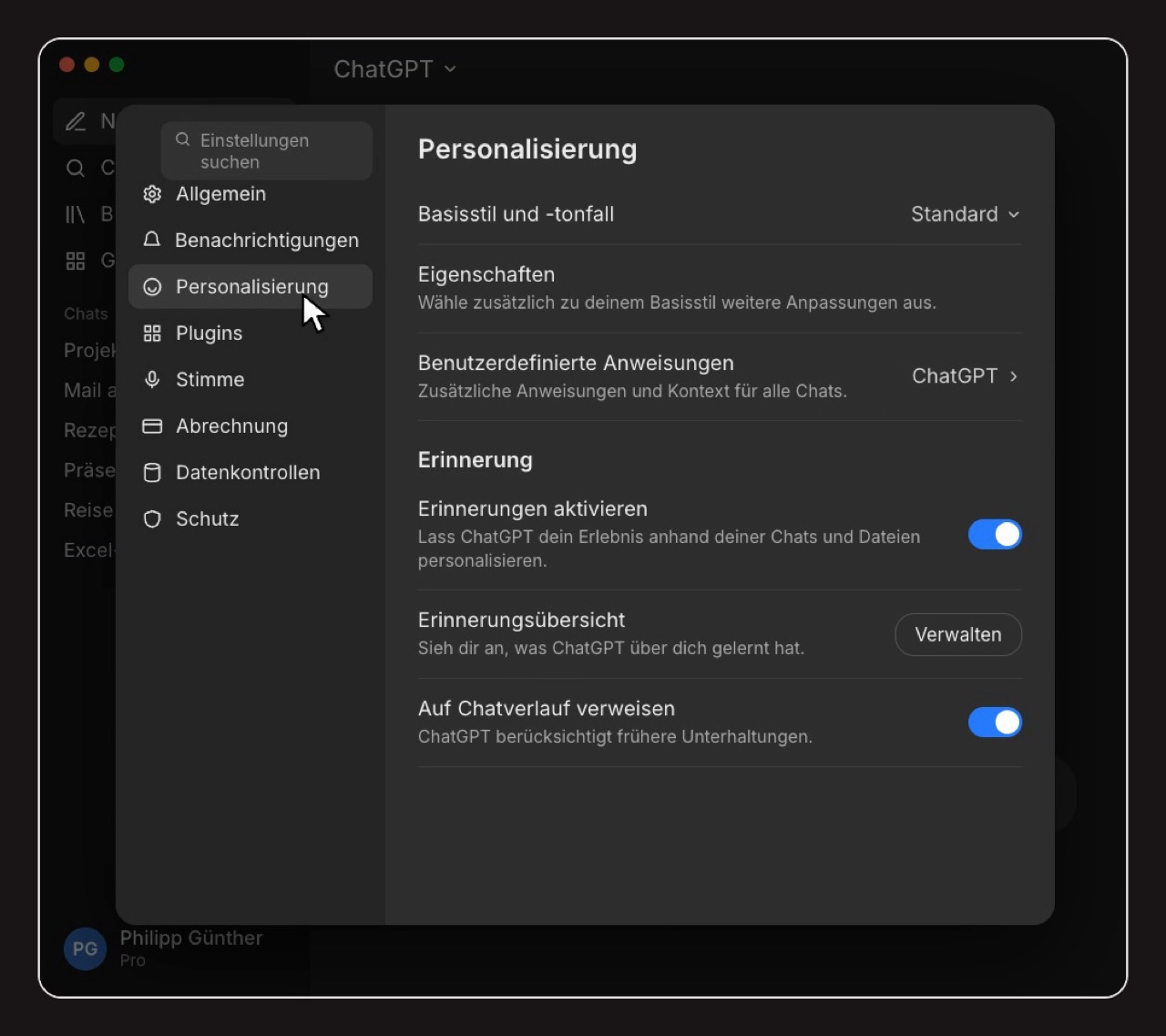Open Benutzerdefinierte Anweisungen via the ChatGPT chevron

pyautogui.click(x=966, y=376)
